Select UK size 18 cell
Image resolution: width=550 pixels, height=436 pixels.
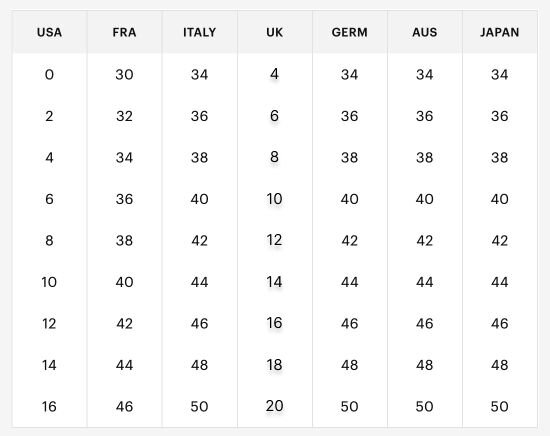275,365
